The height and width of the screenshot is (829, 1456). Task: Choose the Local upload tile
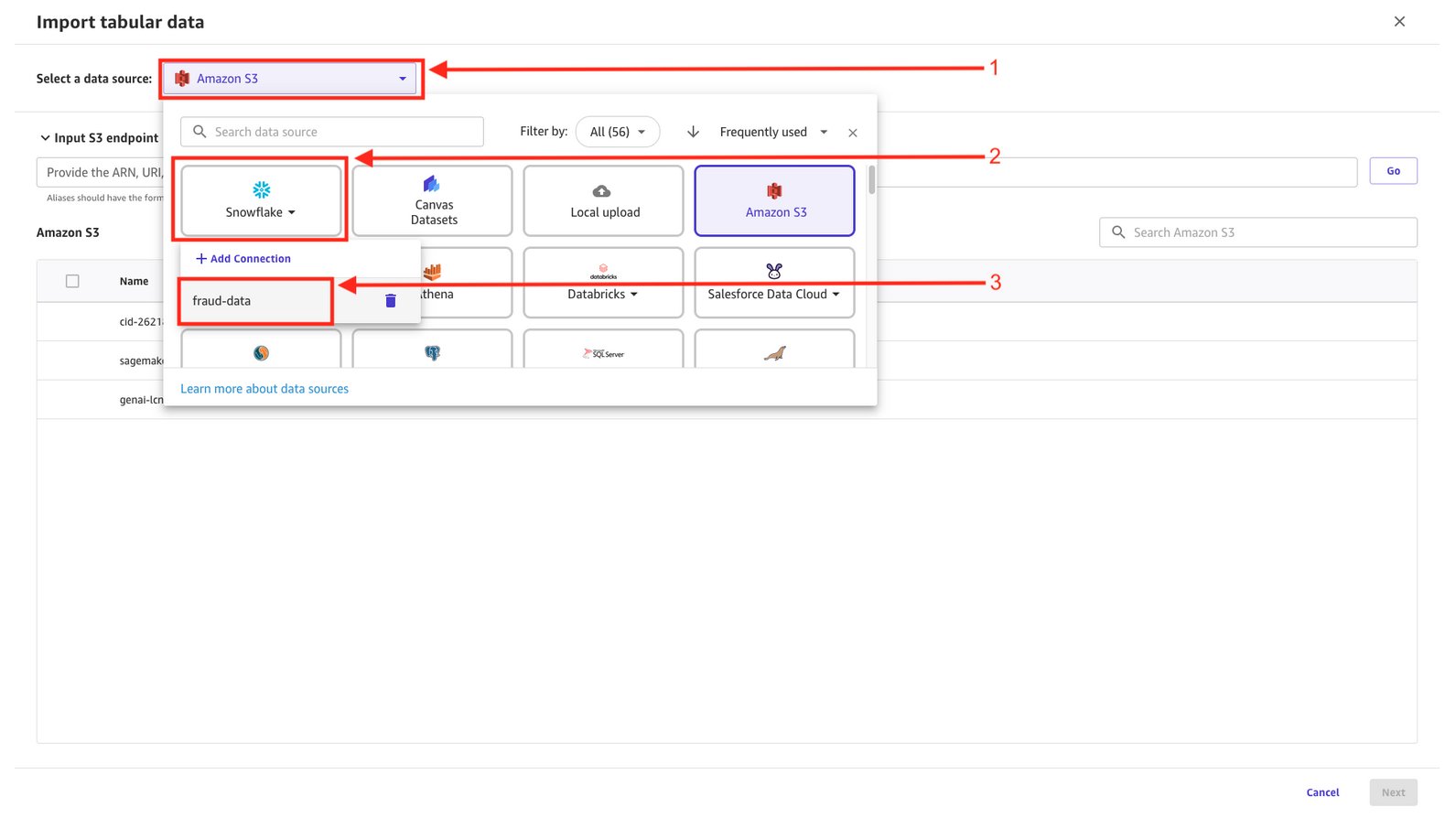pos(603,200)
